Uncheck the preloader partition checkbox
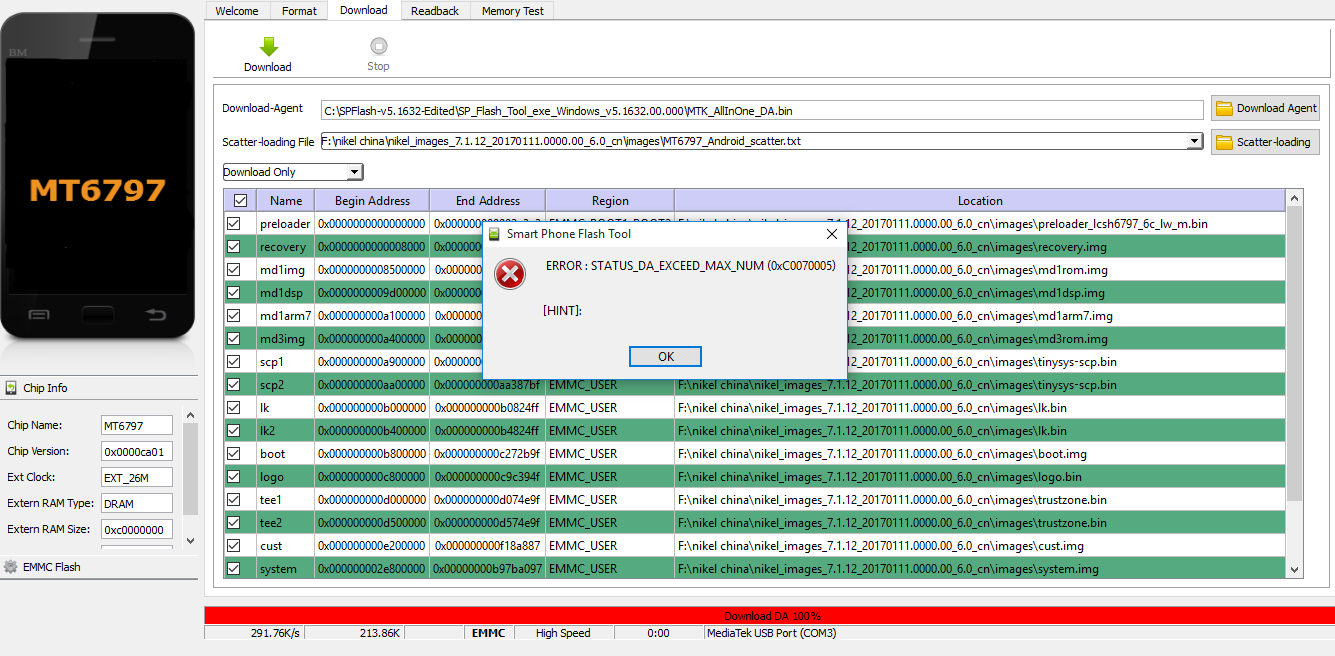Viewport: 1335px width, 656px height. [x=234, y=224]
